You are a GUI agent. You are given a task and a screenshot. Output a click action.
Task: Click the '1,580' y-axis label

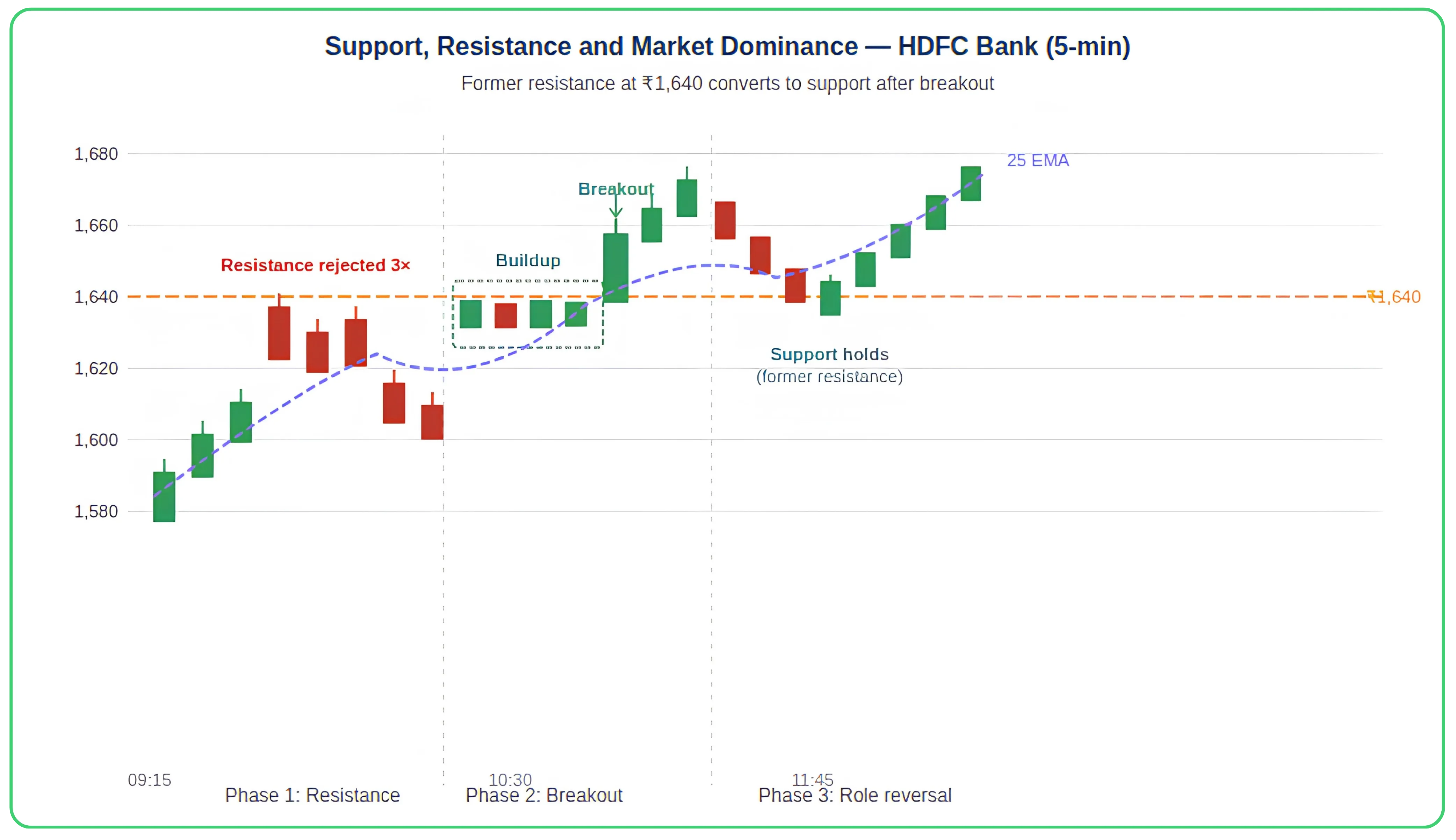pos(96,512)
